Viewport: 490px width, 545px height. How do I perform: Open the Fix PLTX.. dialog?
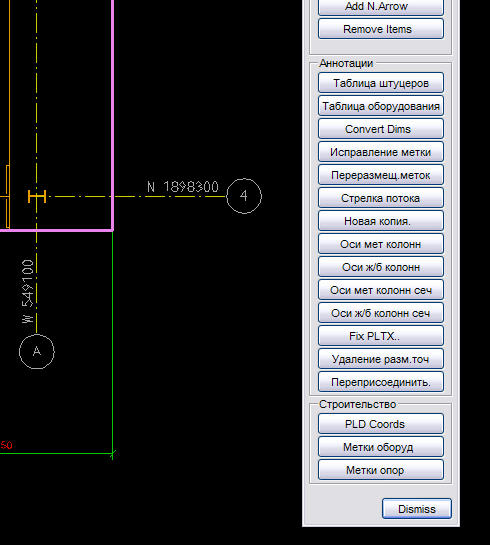[x=381, y=335]
